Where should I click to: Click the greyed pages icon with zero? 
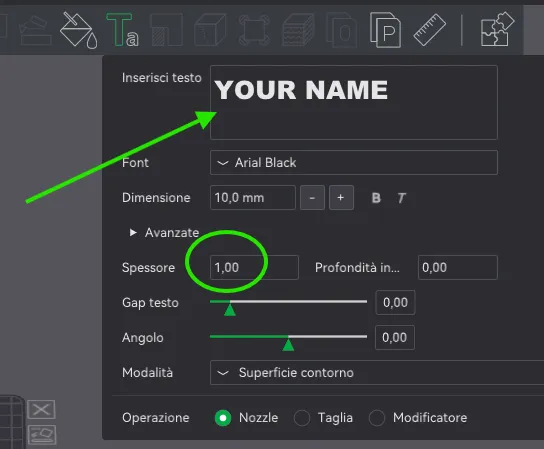(x=341, y=30)
